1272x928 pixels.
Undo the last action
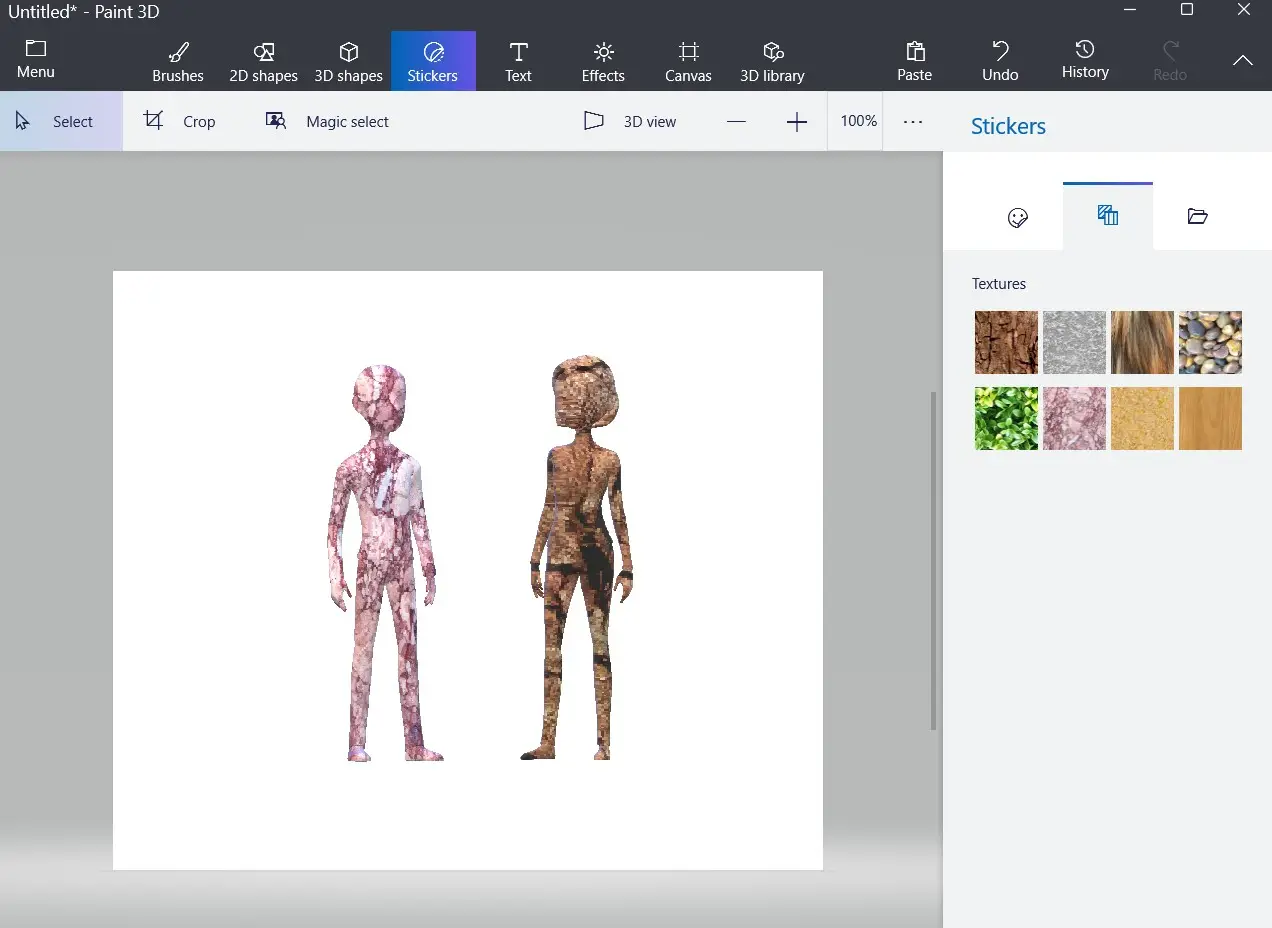pyautogui.click(x=999, y=60)
